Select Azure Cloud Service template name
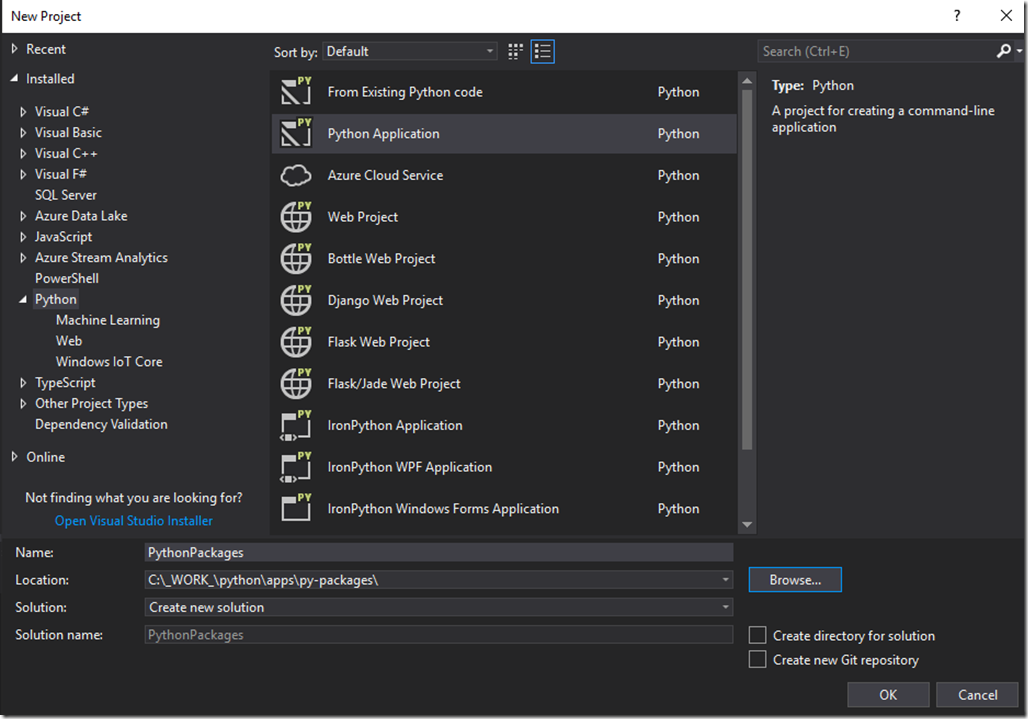1028x719 pixels. (385, 175)
